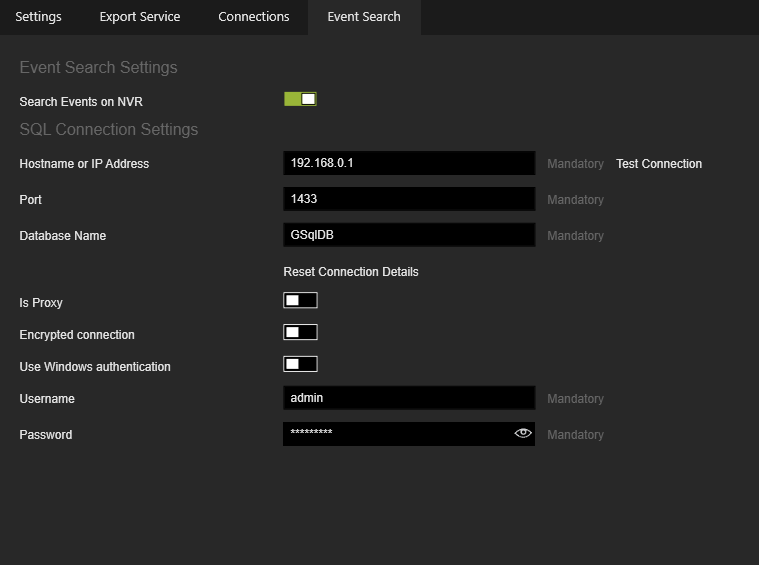Toggle Search Events on NVR switch
The image size is (759, 565).
coord(300,99)
